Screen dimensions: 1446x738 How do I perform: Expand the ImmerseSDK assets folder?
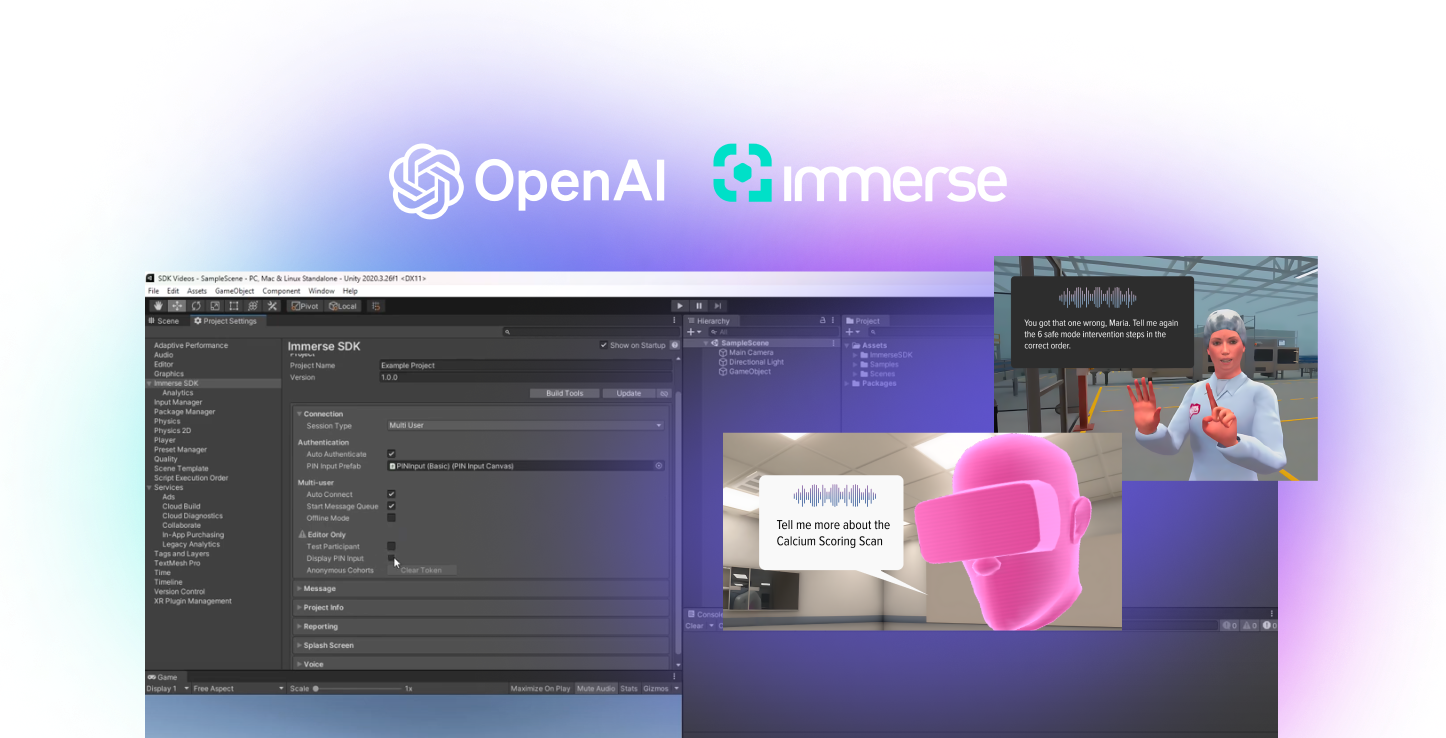click(x=855, y=355)
